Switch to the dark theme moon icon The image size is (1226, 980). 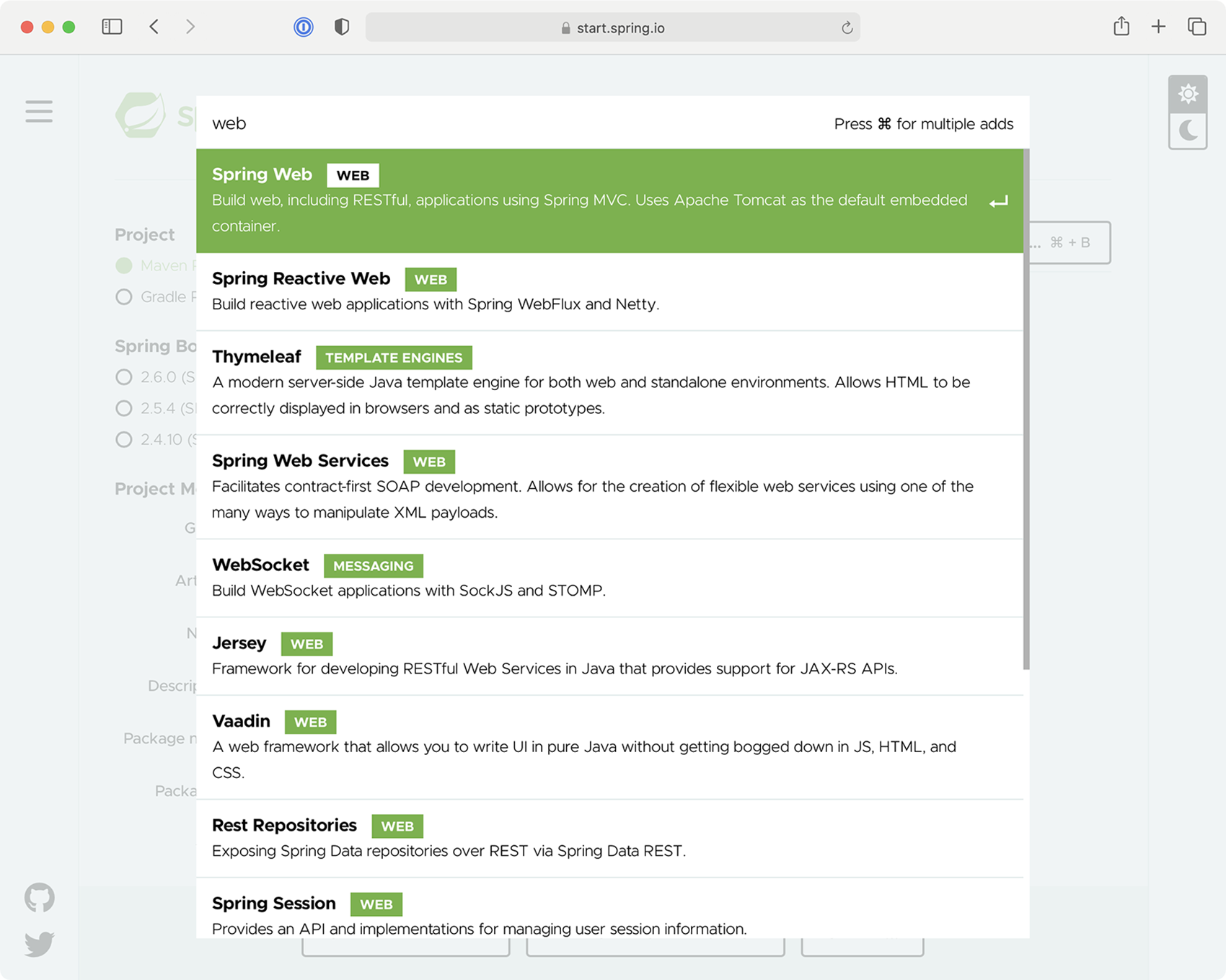pos(1188,131)
